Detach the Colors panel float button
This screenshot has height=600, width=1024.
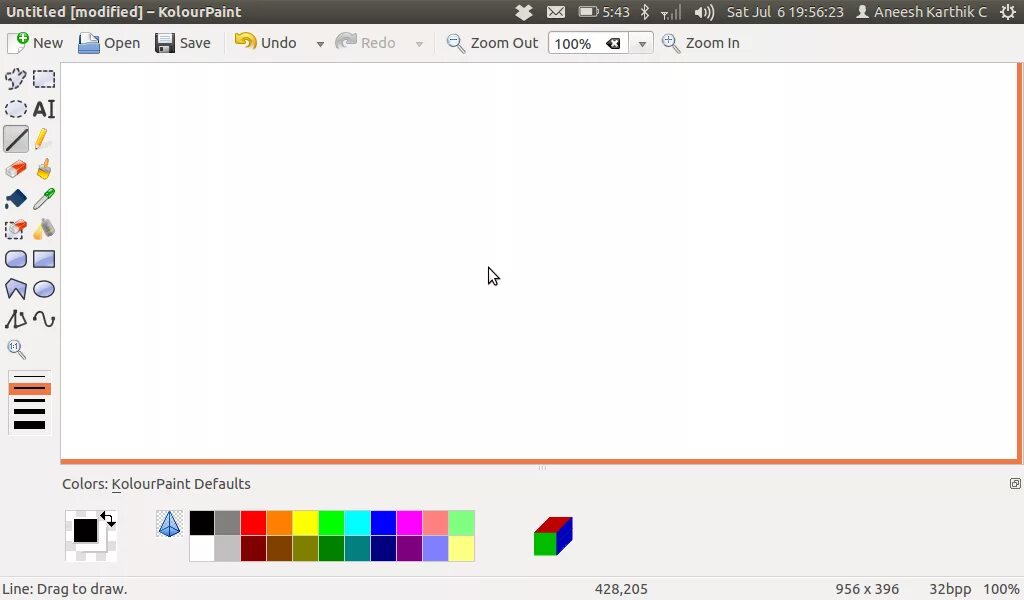pyautogui.click(x=1015, y=484)
